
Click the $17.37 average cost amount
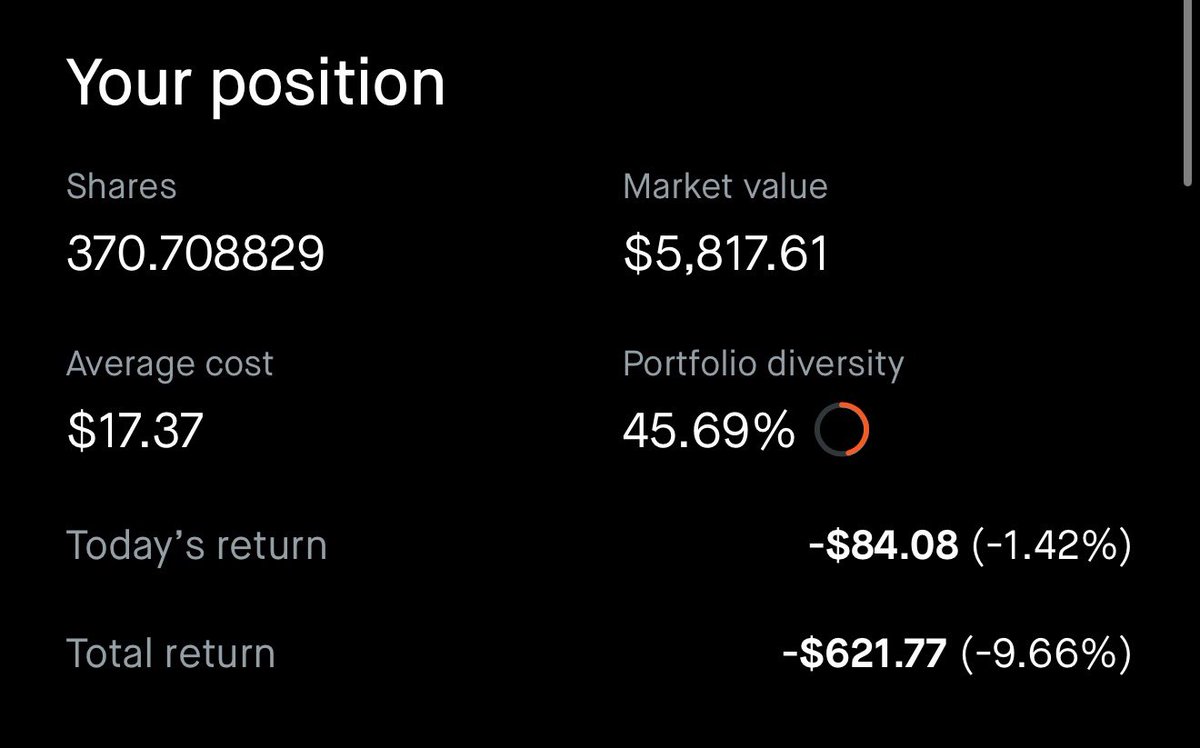(x=135, y=431)
